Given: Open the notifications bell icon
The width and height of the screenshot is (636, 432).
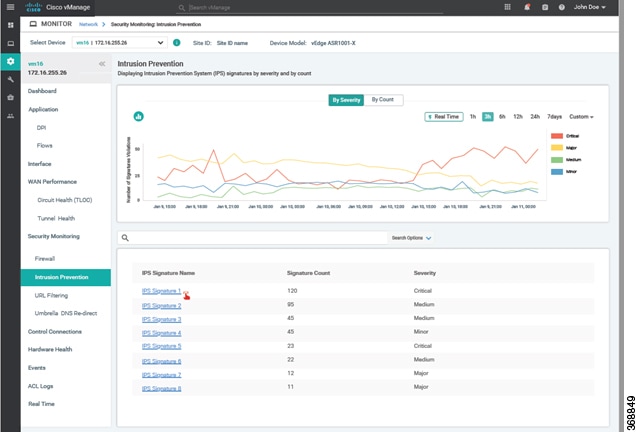Looking at the screenshot, I should click(527, 7).
